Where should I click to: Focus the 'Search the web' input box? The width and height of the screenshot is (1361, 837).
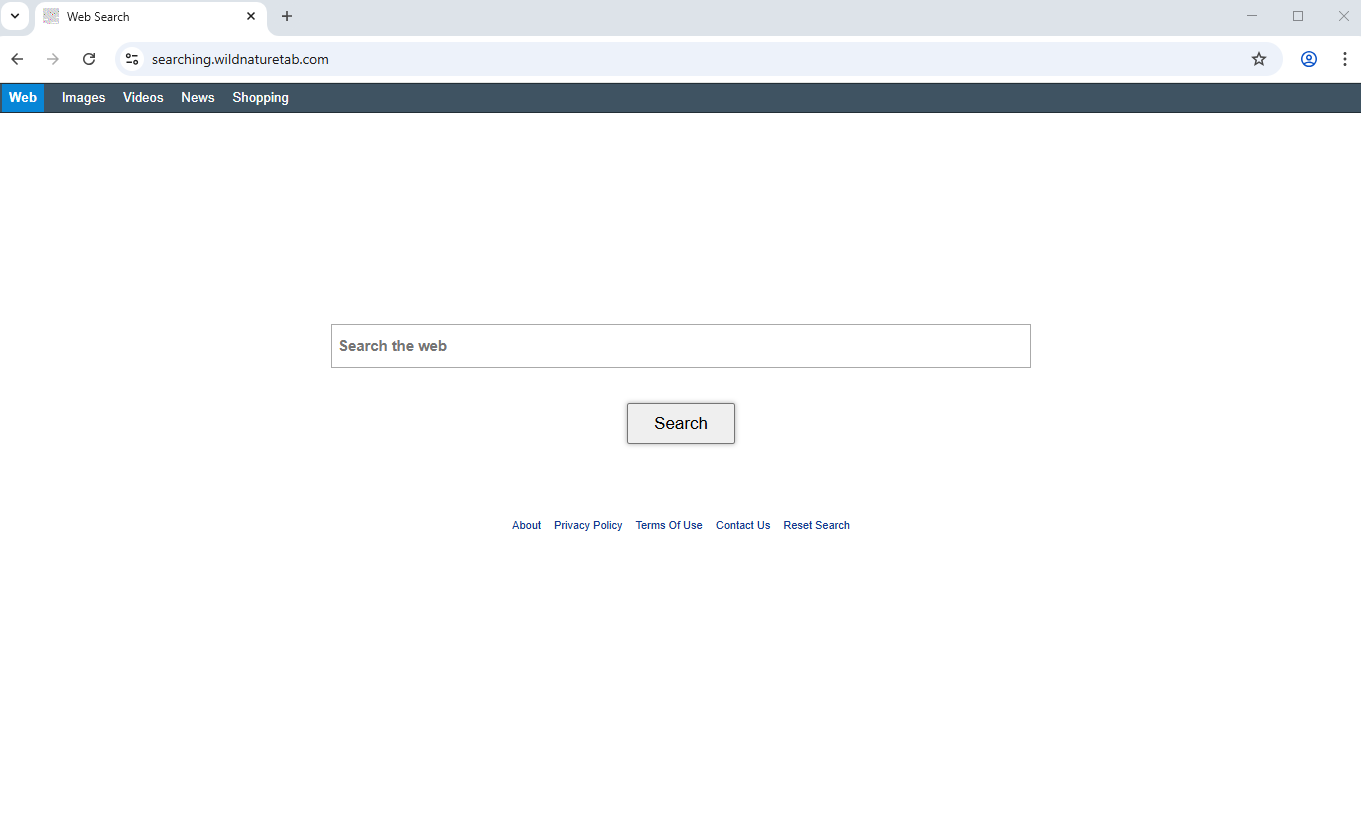pyautogui.click(x=681, y=346)
